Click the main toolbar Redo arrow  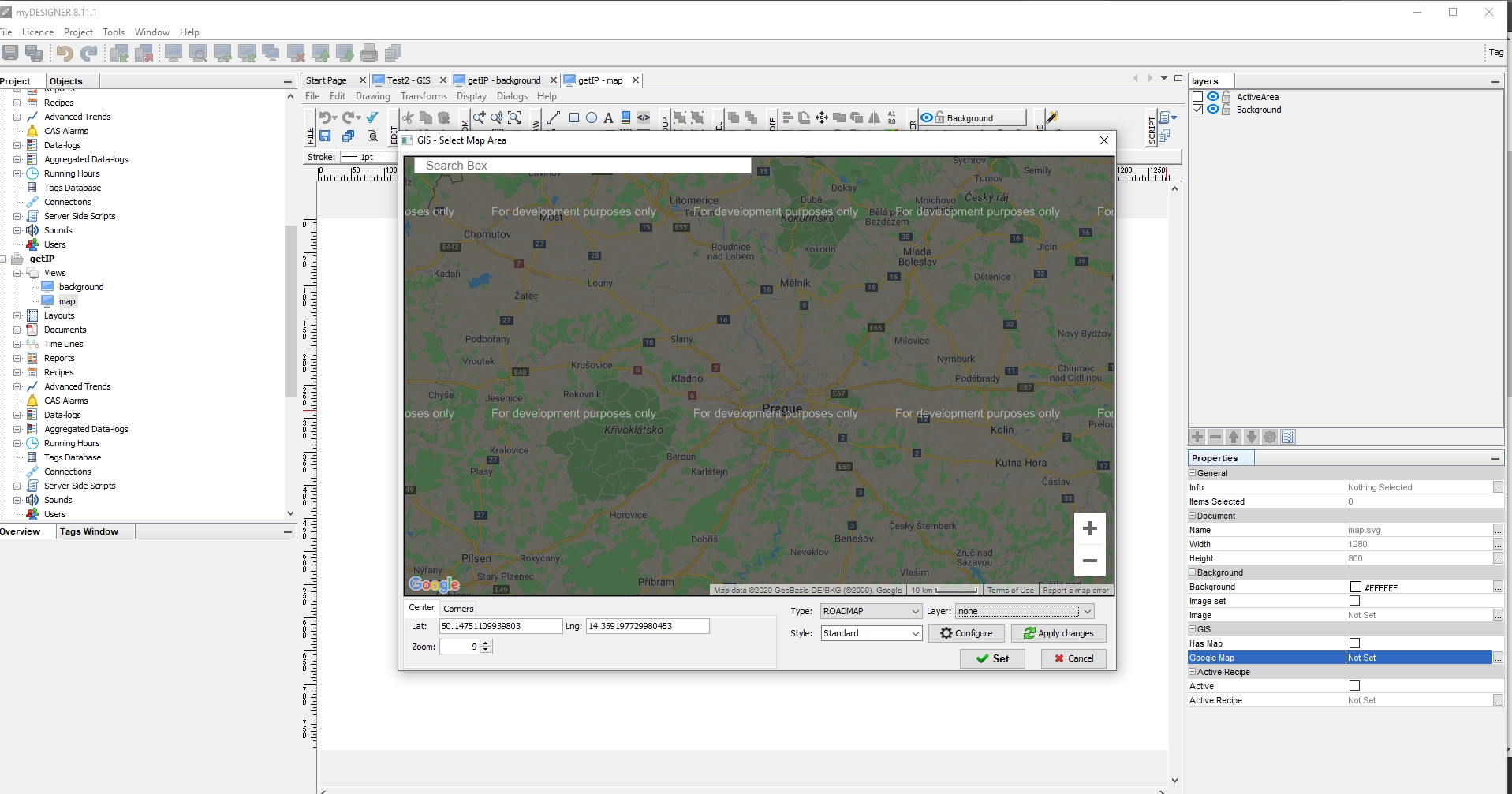point(89,53)
